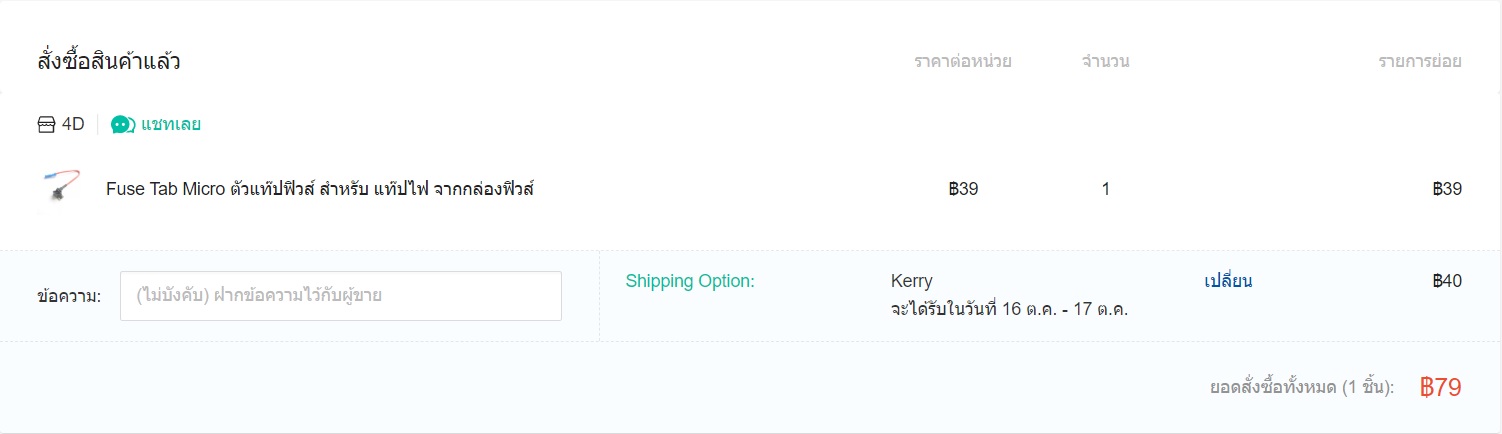Image resolution: width=1502 pixels, height=434 pixels.
Task: Click the red ฿79 order total
Action: pos(1441,388)
